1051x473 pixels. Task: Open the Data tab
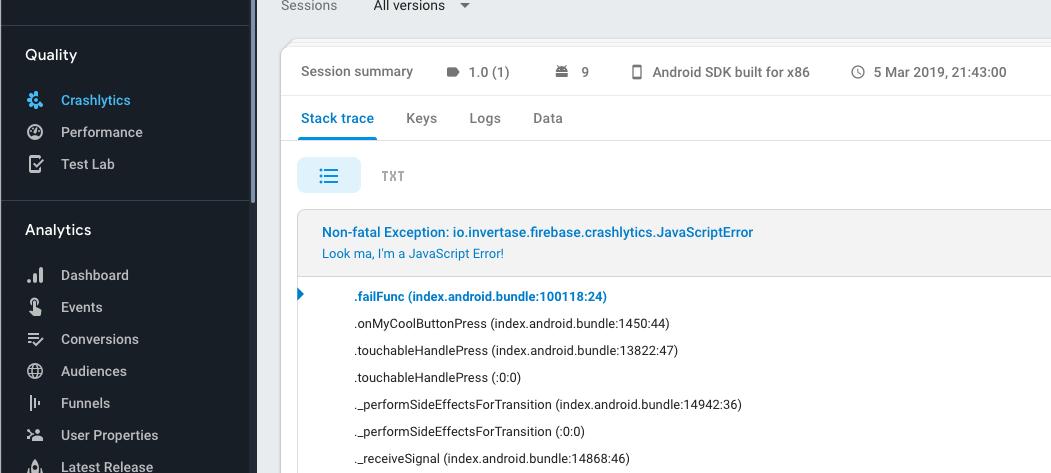click(x=548, y=119)
